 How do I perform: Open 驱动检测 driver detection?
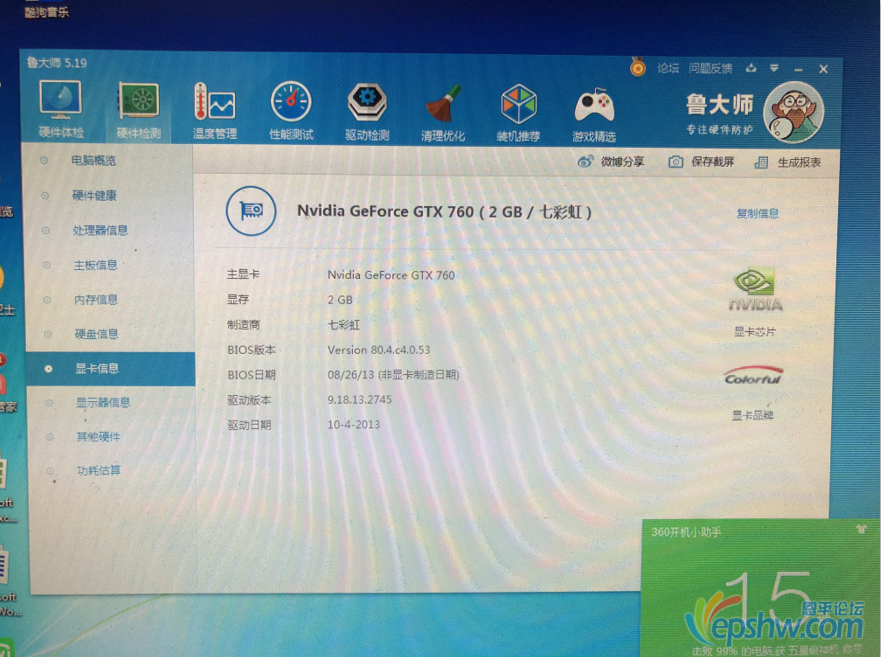(367, 112)
